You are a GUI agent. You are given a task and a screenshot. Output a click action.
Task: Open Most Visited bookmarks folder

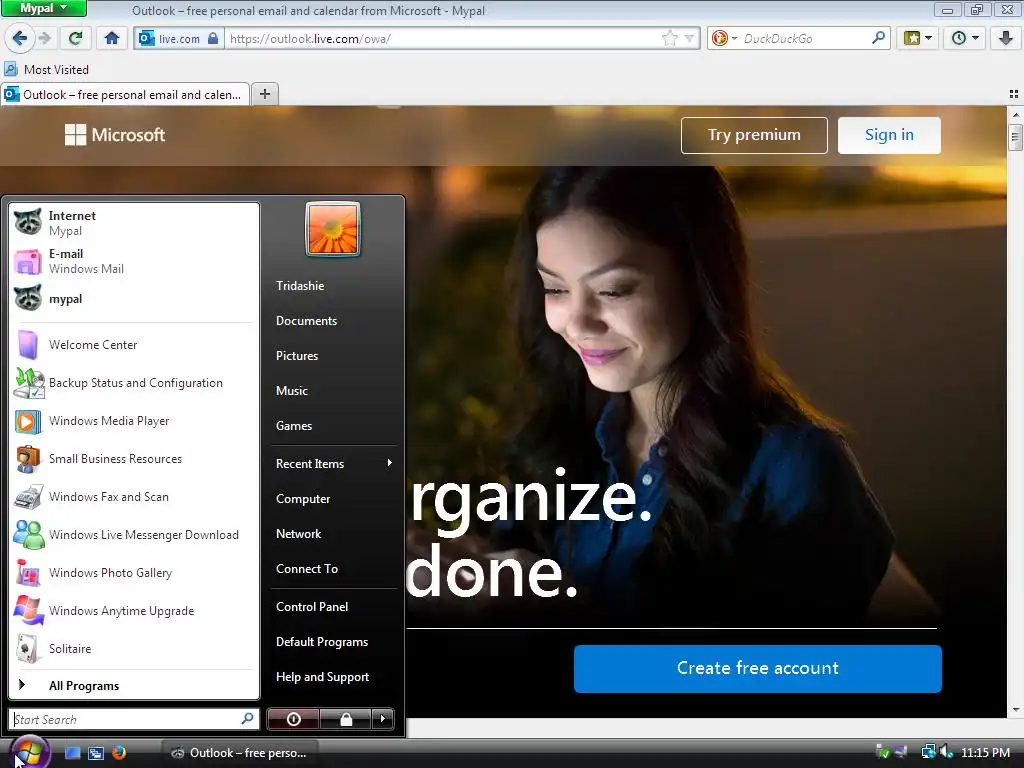[46, 69]
